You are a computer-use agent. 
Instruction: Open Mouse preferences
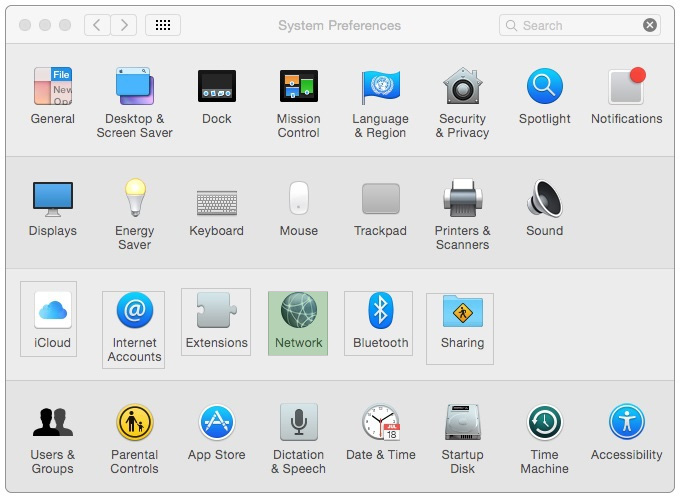tap(298, 208)
